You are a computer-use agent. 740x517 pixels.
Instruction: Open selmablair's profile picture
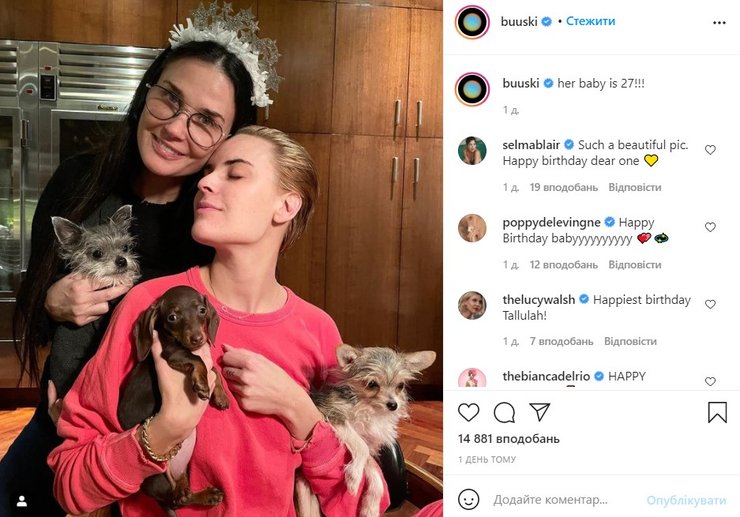pos(472,150)
